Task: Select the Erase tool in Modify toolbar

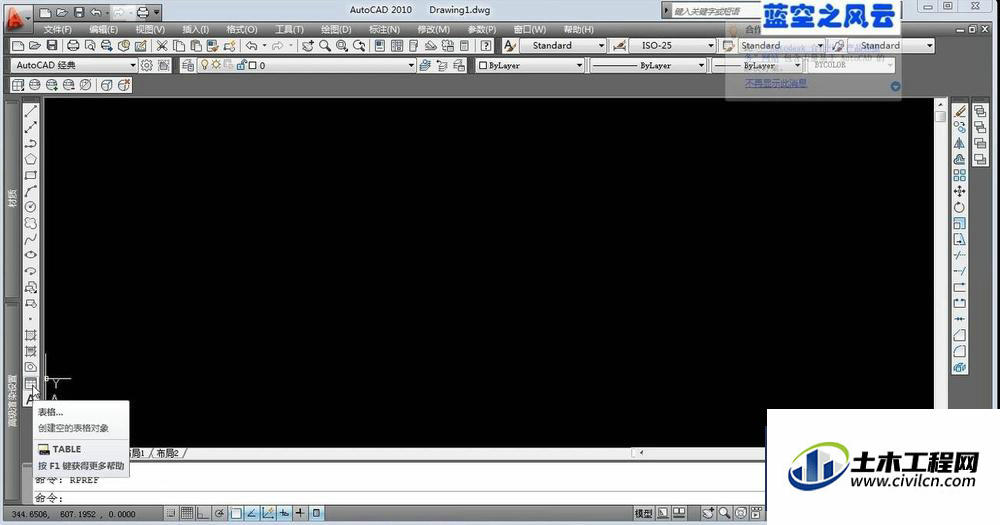Action: (959, 112)
